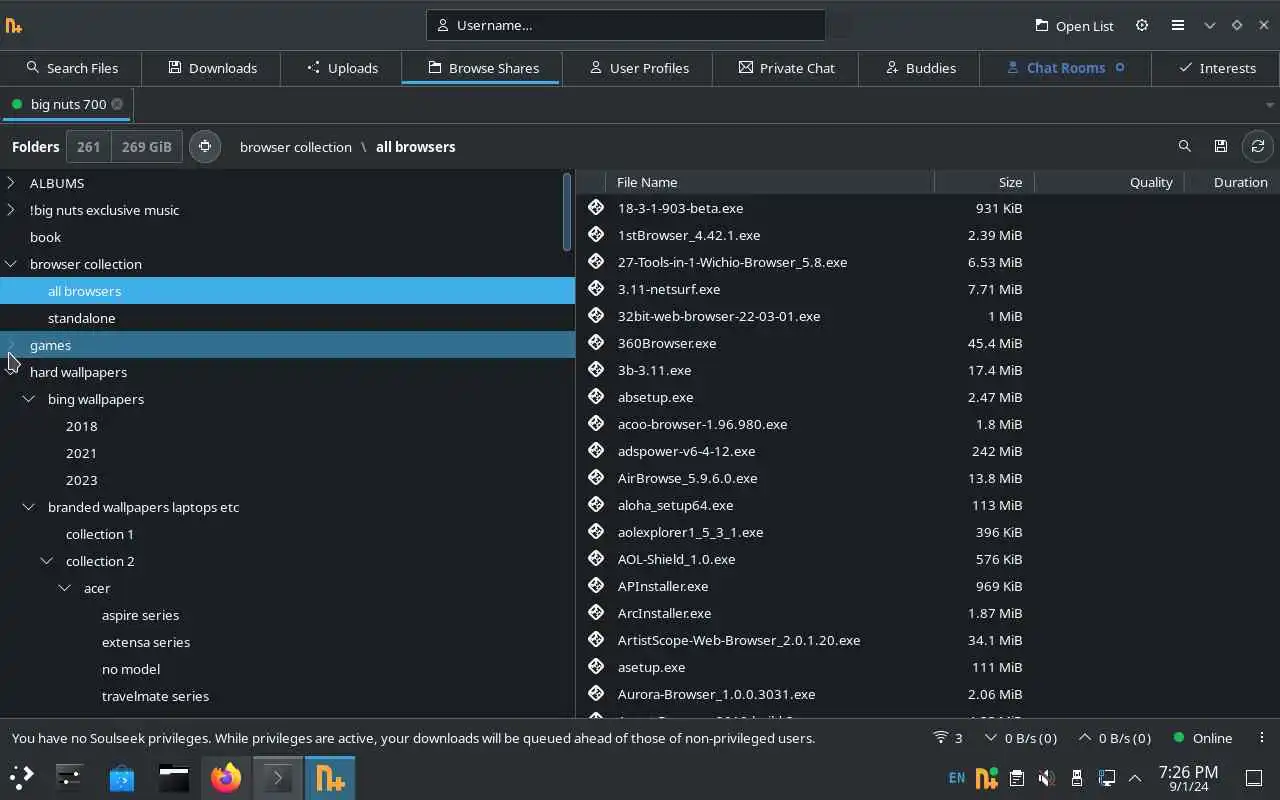1280x800 pixels.
Task: Click the file icon of aloha_setup64.exe
Action: pyautogui.click(x=596, y=504)
